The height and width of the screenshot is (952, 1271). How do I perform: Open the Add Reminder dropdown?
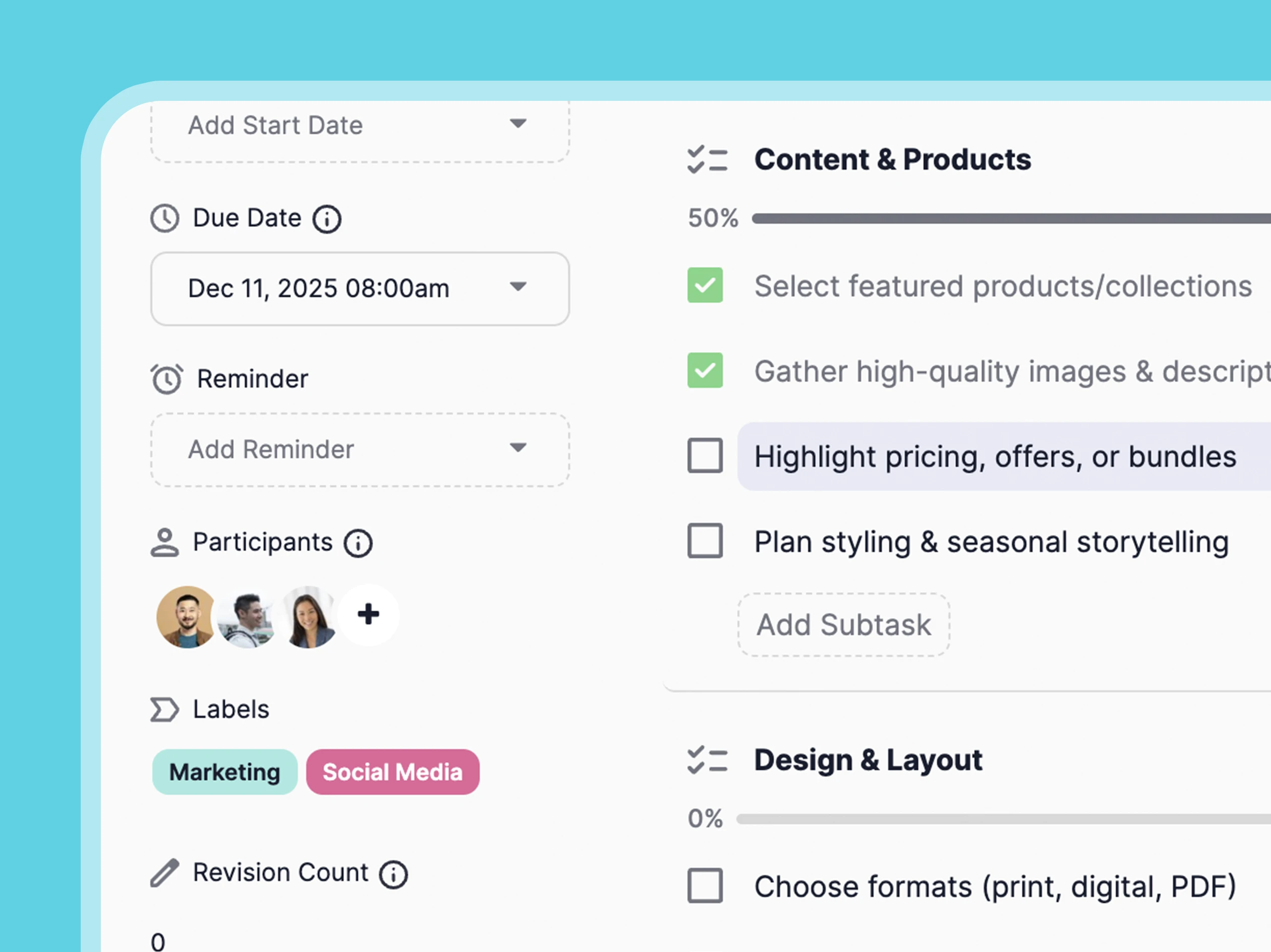tap(518, 449)
